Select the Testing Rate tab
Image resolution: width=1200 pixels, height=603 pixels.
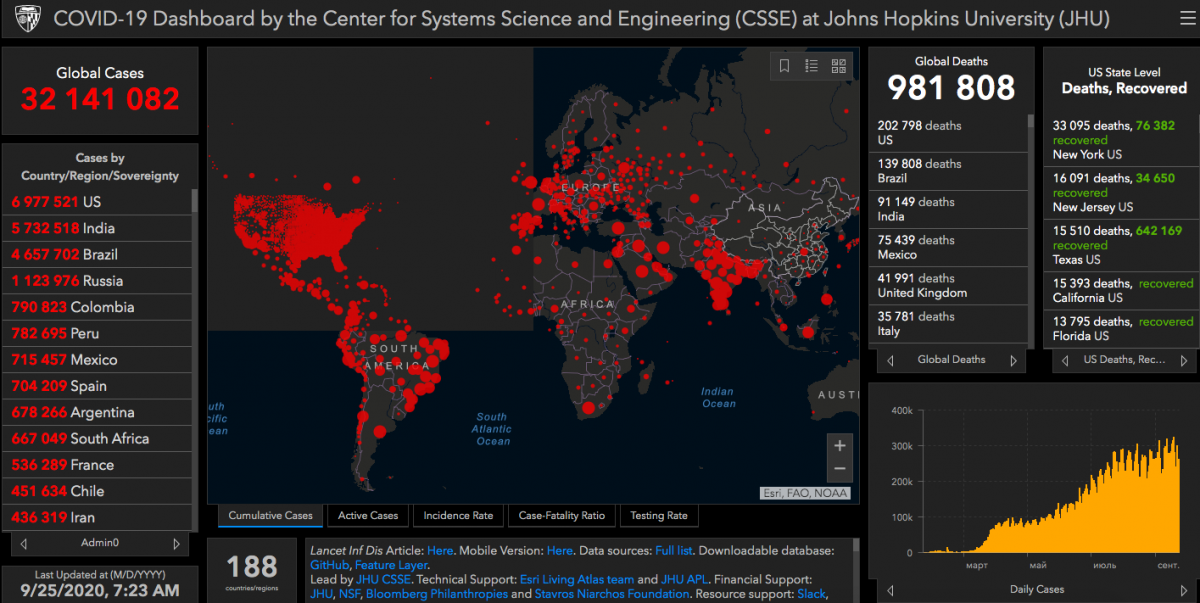[659, 516]
